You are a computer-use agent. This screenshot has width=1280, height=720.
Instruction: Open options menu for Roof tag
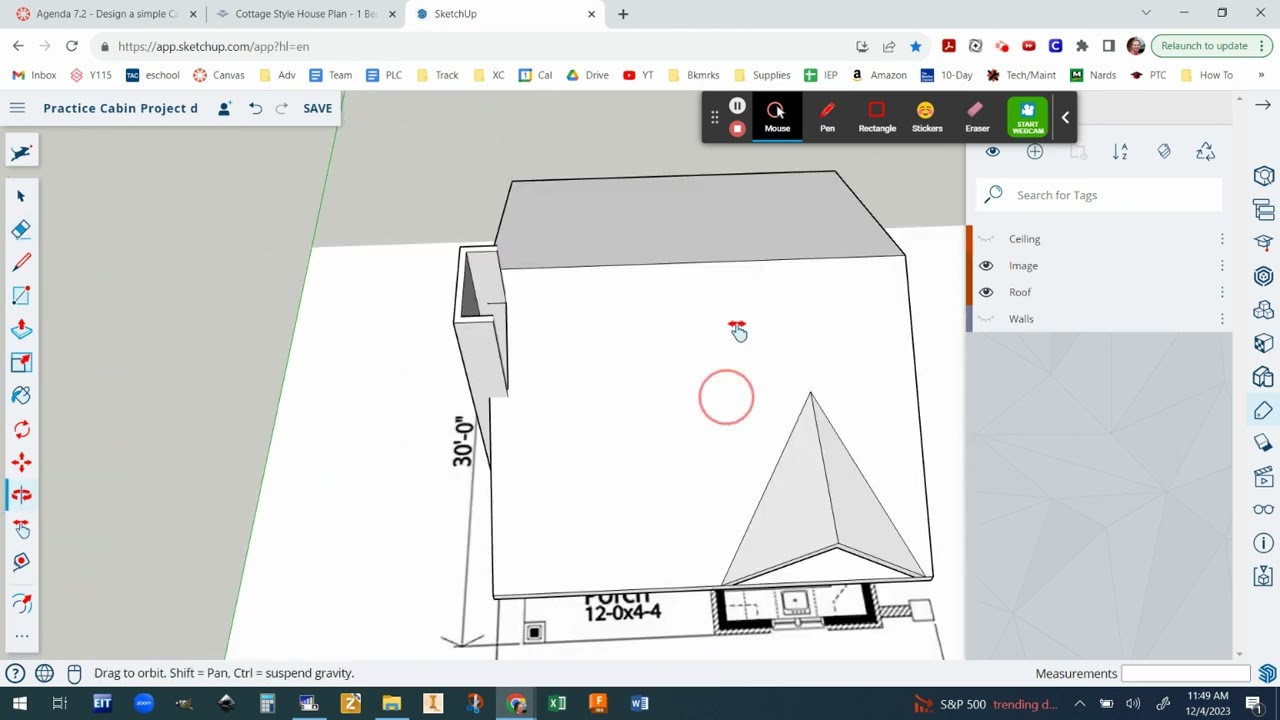click(x=1221, y=292)
